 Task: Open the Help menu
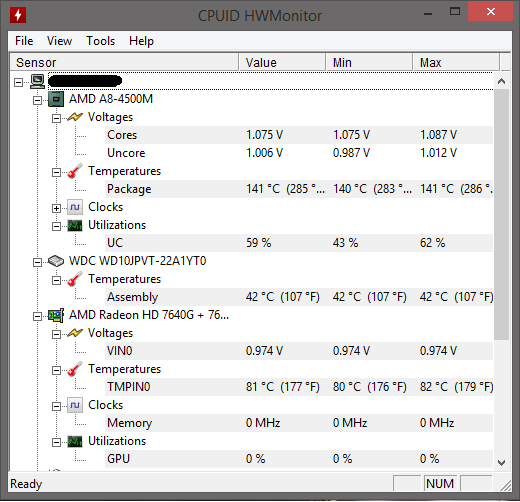pos(141,41)
